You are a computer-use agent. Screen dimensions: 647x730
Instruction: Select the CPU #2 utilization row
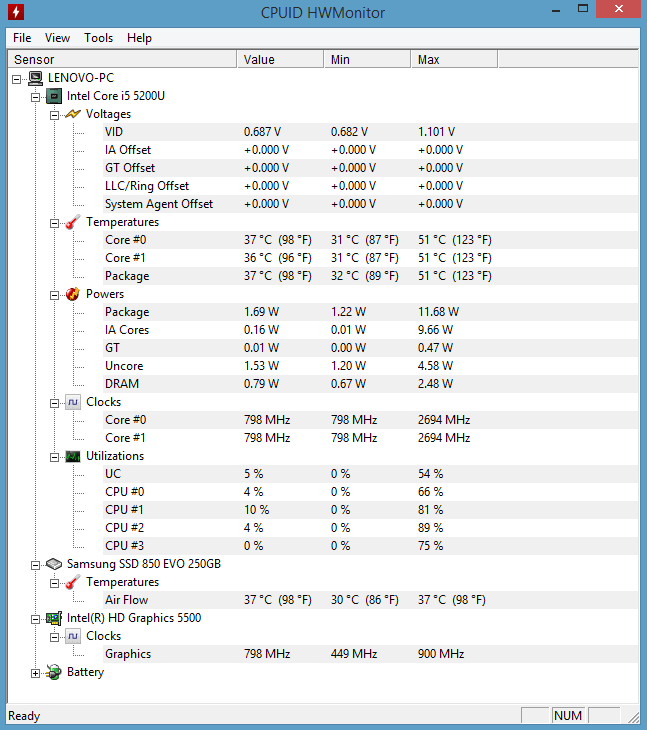371,528
